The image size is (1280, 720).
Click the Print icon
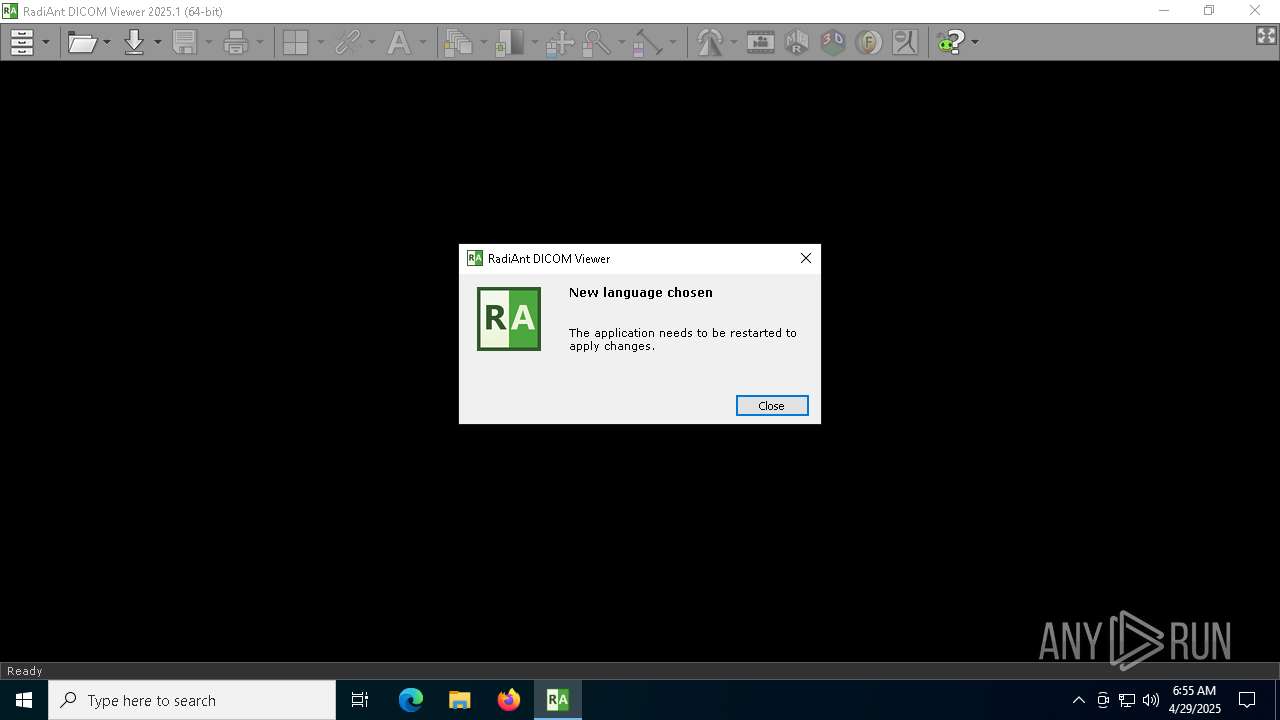[x=236, y=42]
